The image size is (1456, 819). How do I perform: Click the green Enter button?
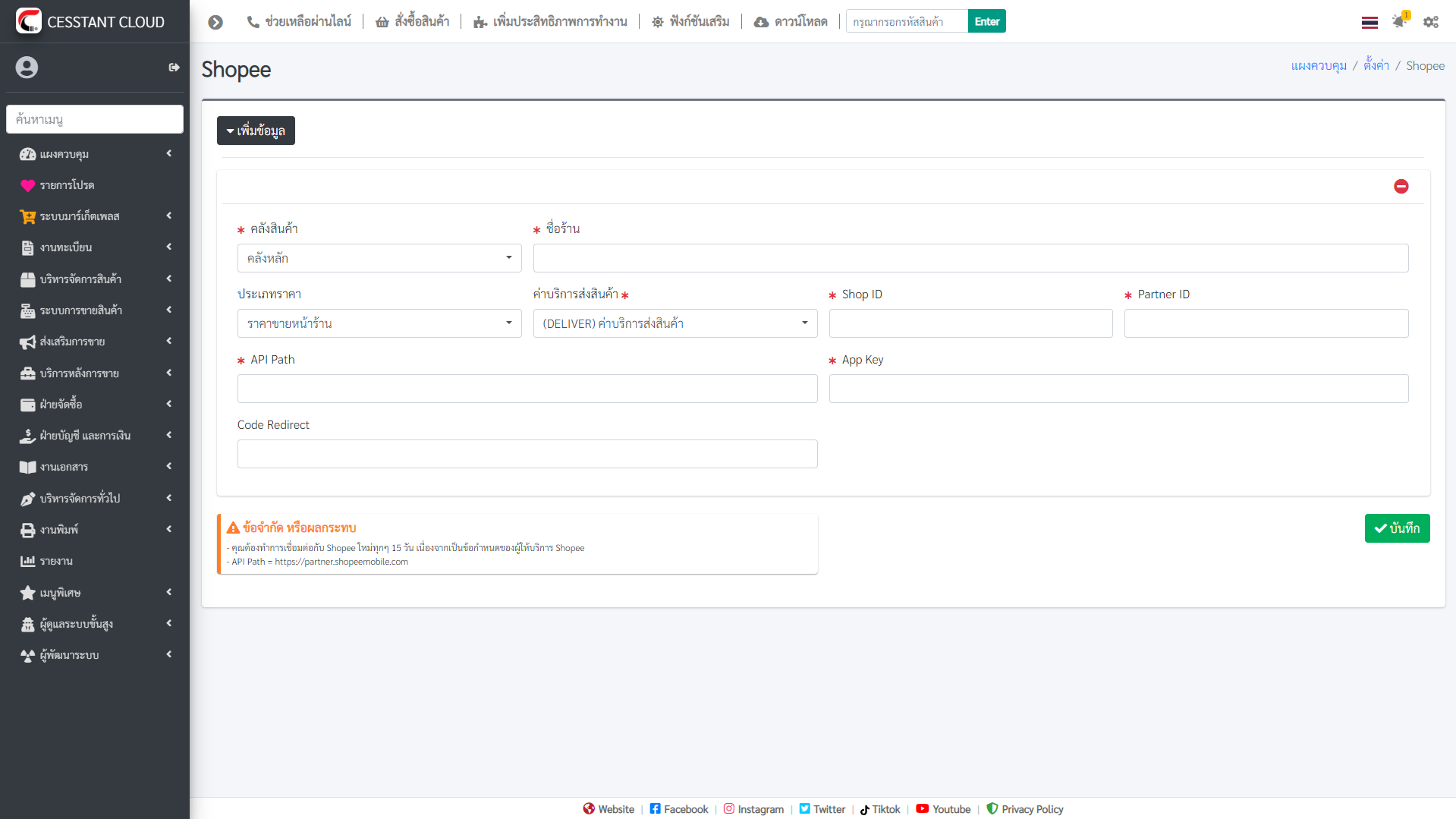click(x=986, y=21)
